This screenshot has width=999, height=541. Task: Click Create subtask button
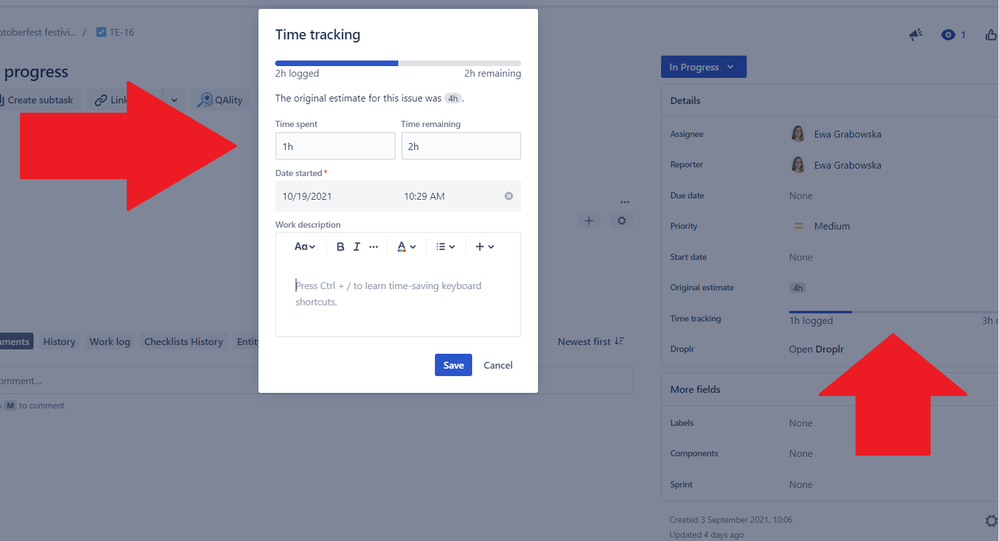38,99
